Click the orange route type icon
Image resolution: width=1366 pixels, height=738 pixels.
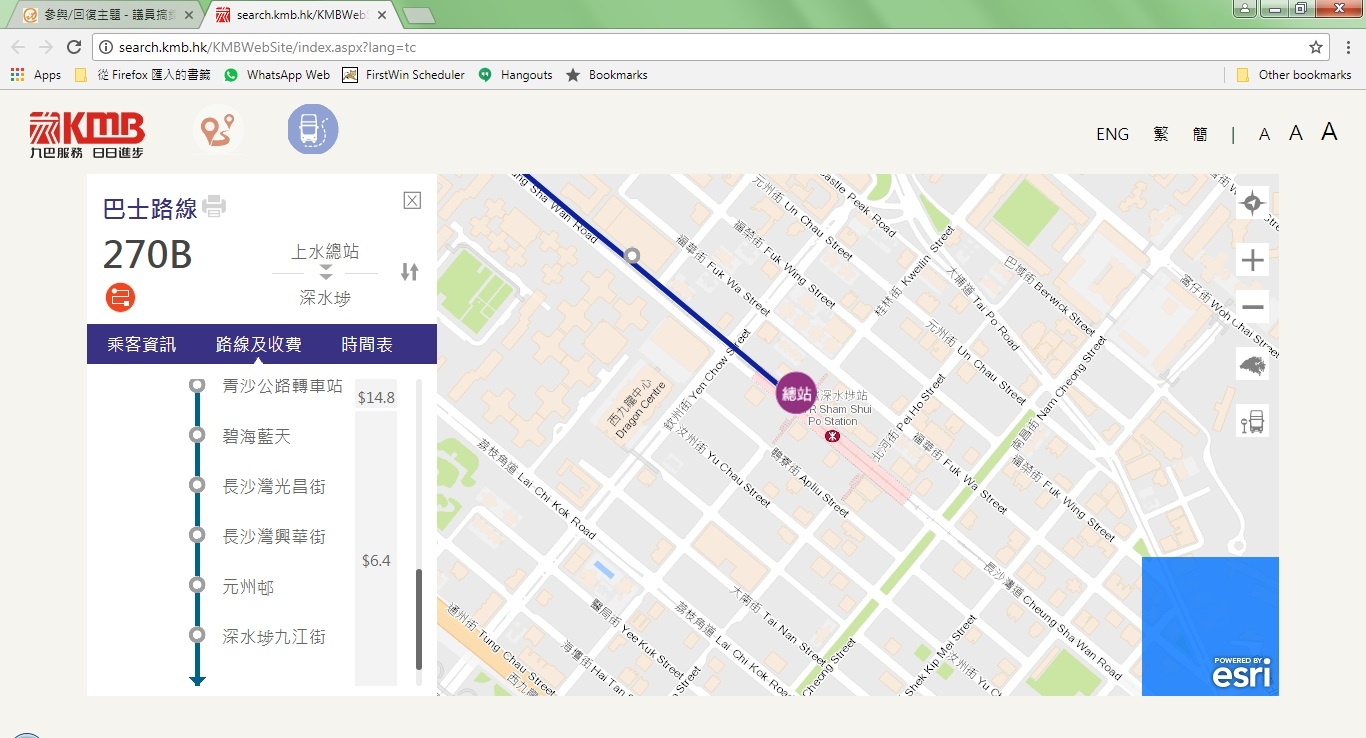pyautogui.click(x=120, y=297)
